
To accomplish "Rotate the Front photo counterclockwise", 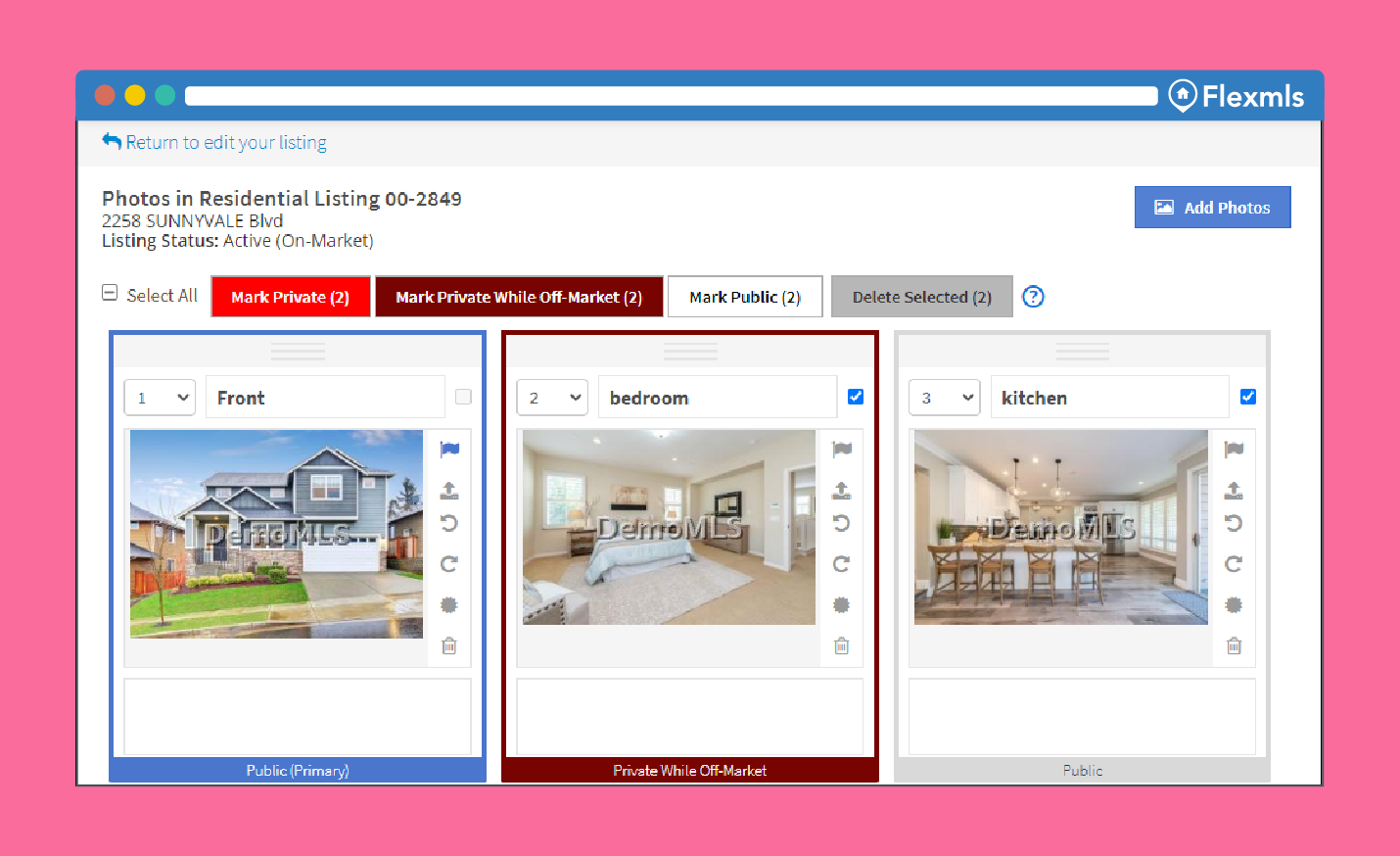I will tap(449, 523).
